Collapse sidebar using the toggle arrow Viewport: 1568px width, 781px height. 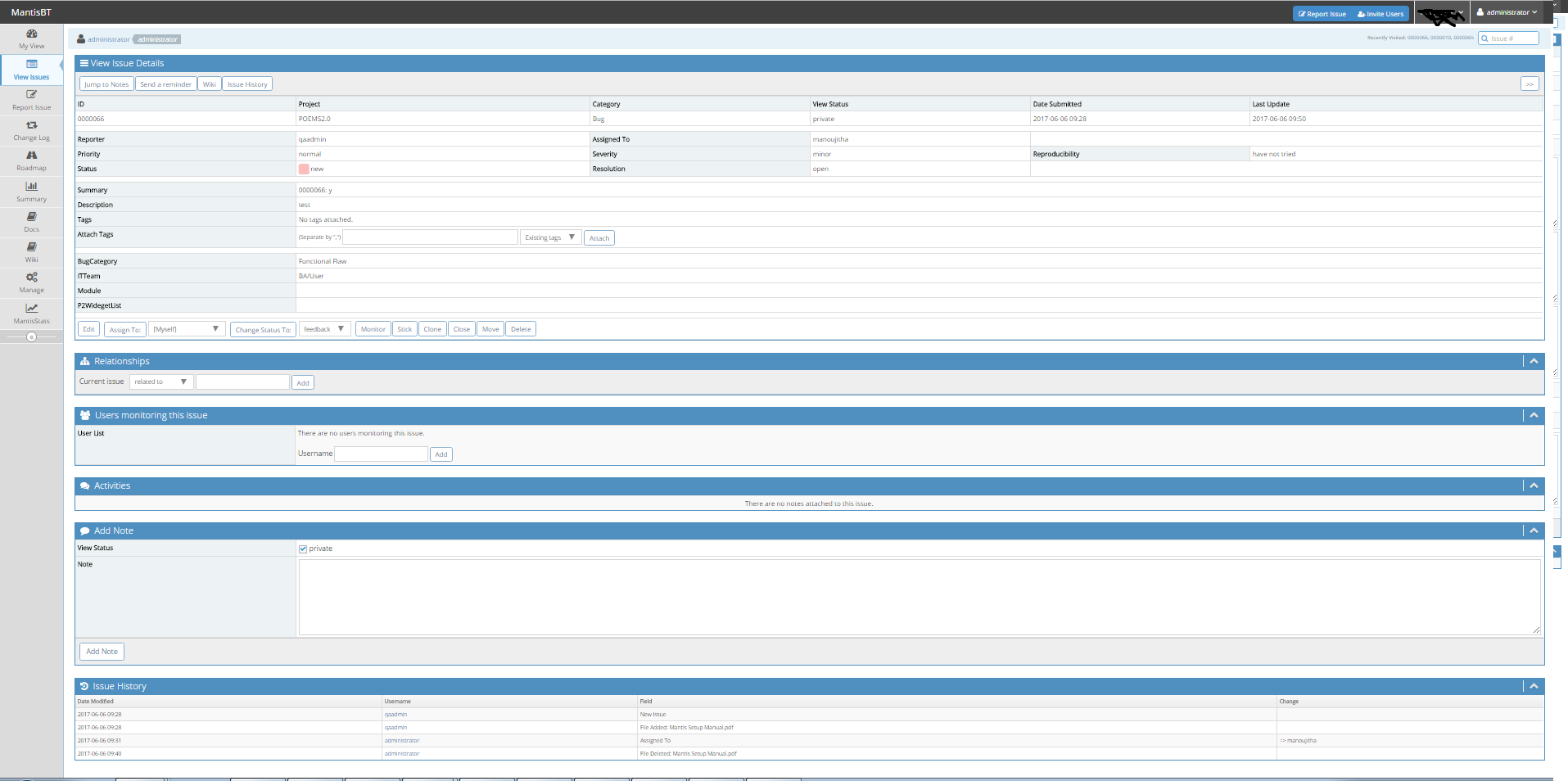click(31, 337)
